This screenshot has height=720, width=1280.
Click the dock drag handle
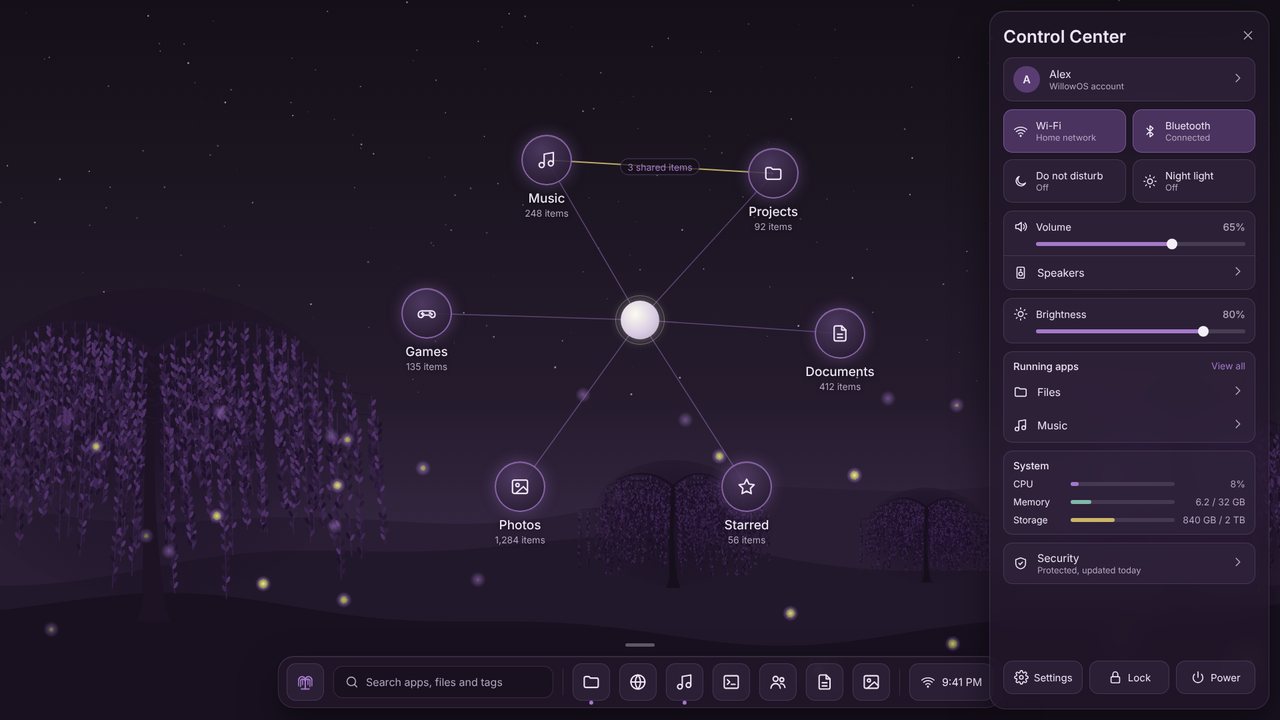640,645
